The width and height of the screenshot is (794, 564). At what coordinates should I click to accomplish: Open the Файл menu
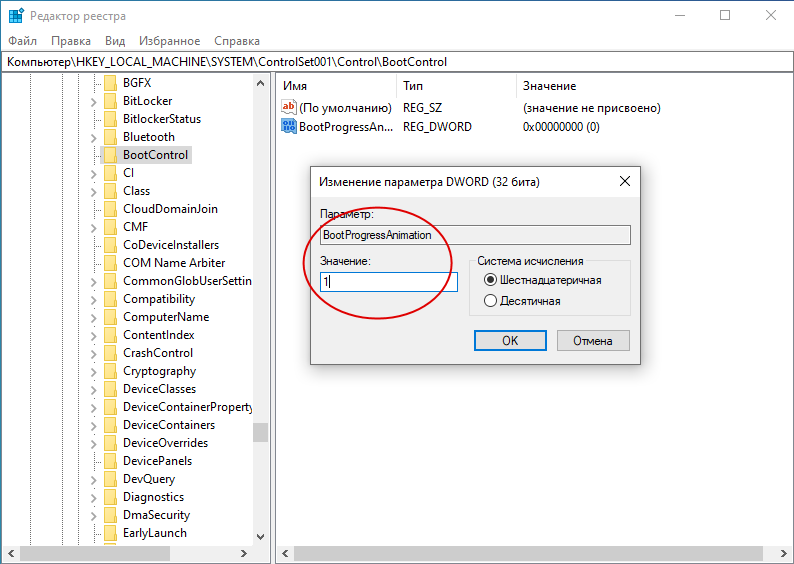tap(22, 41)
